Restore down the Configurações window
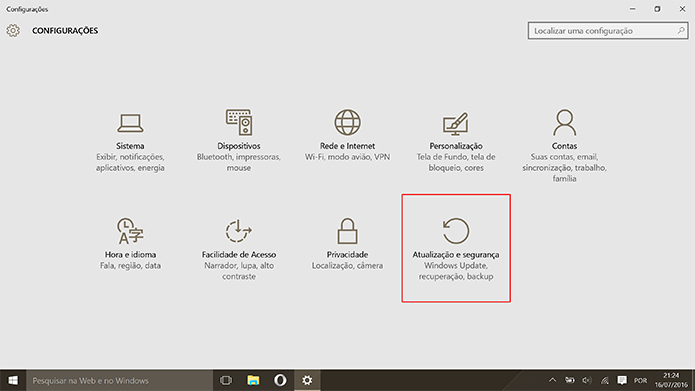 point(657,9)
